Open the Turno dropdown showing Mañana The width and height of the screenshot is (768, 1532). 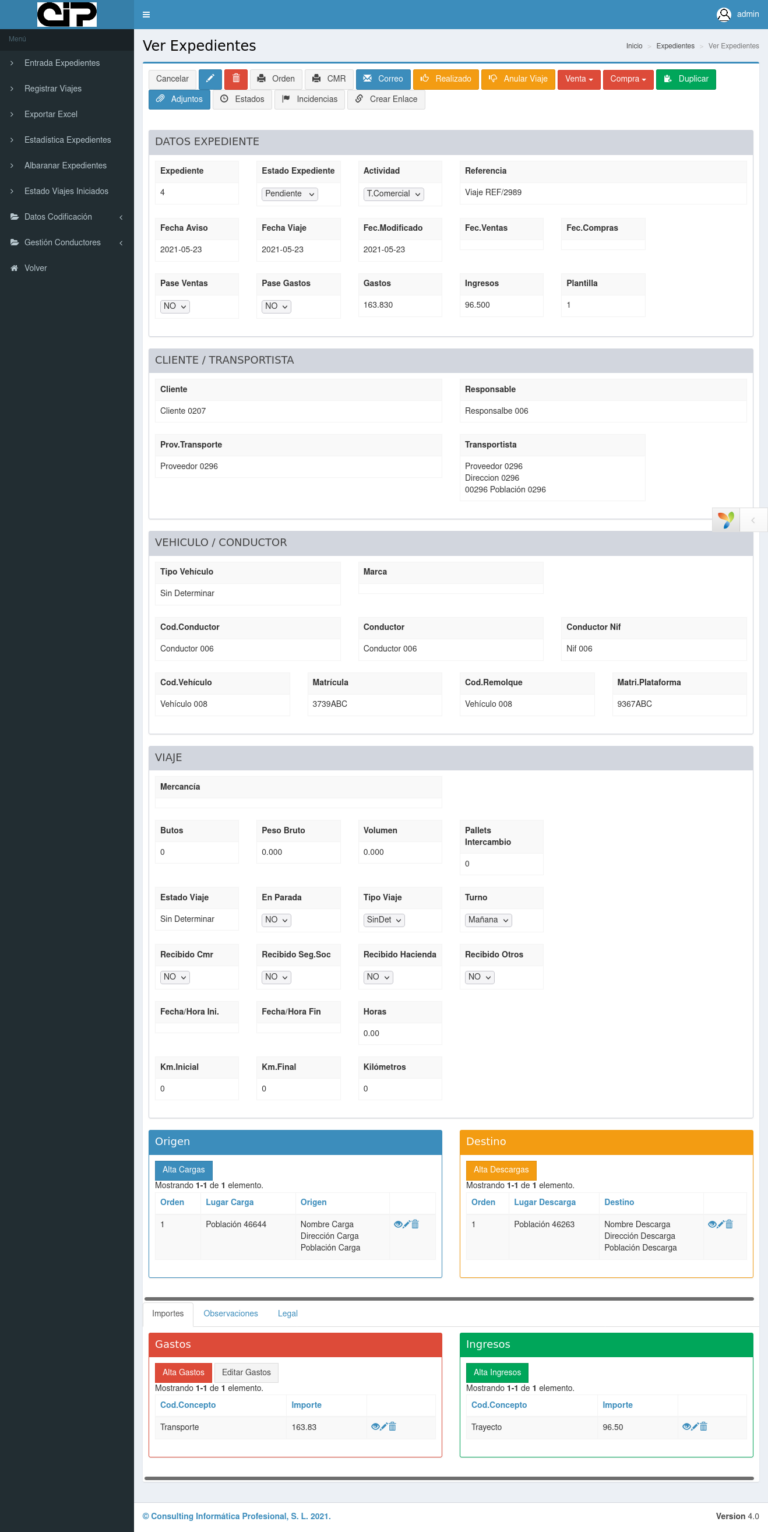(489, 920)
